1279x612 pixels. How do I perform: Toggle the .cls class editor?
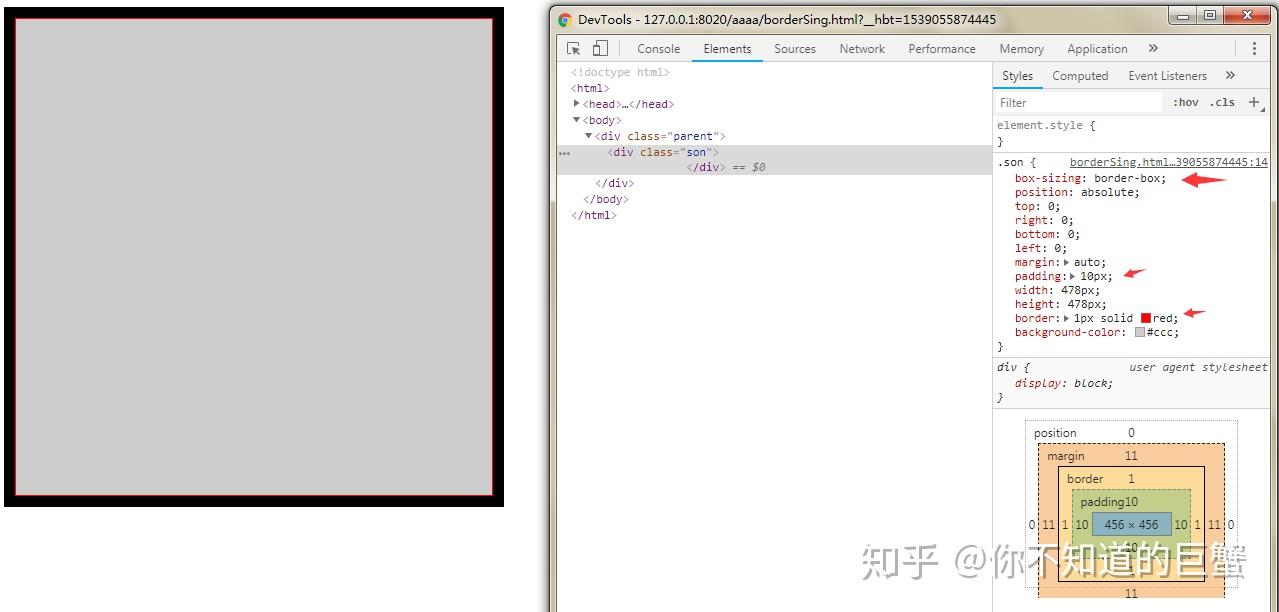[x=1222, y=101]
